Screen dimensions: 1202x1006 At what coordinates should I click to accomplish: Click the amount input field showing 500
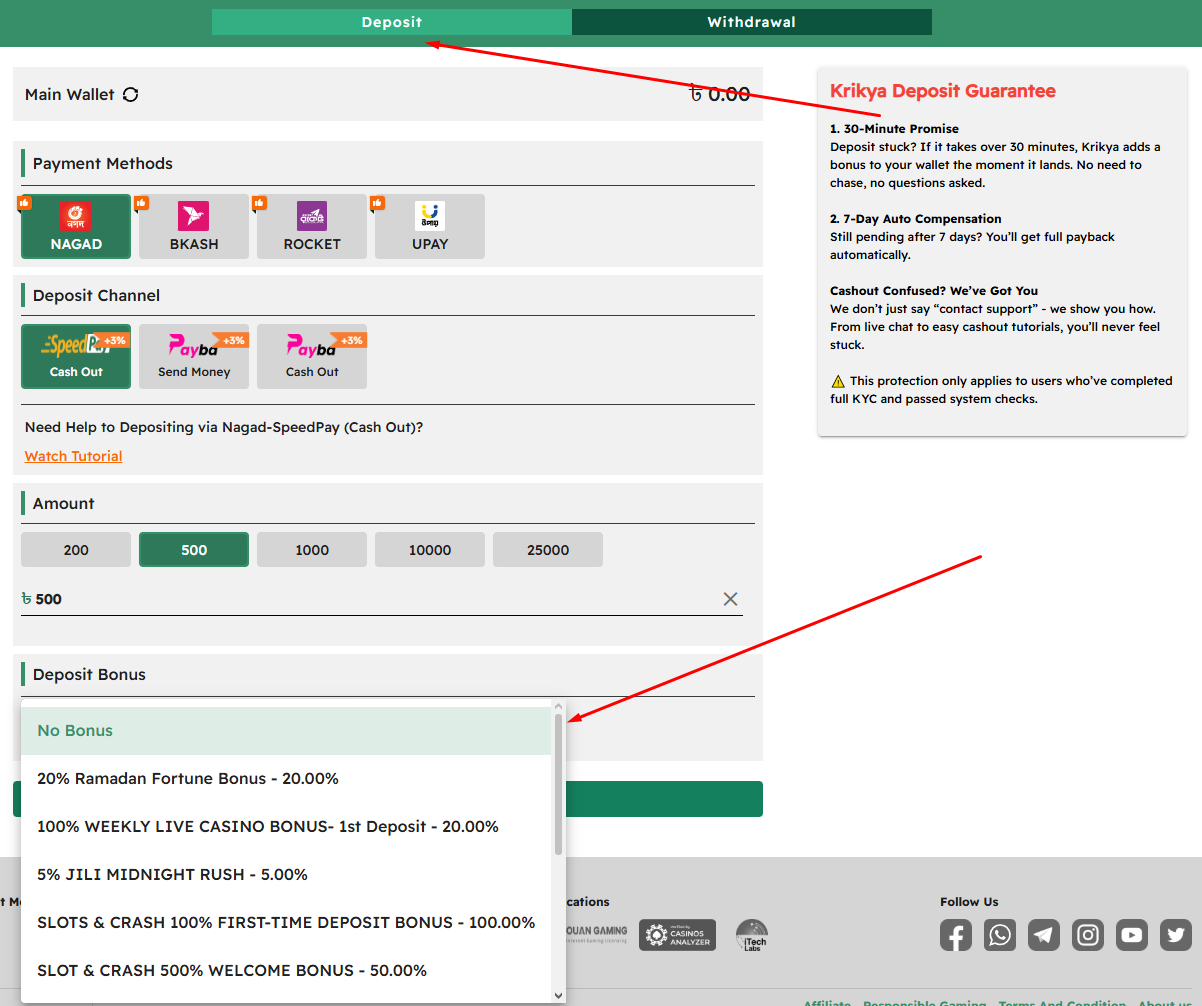click(370, 599)
